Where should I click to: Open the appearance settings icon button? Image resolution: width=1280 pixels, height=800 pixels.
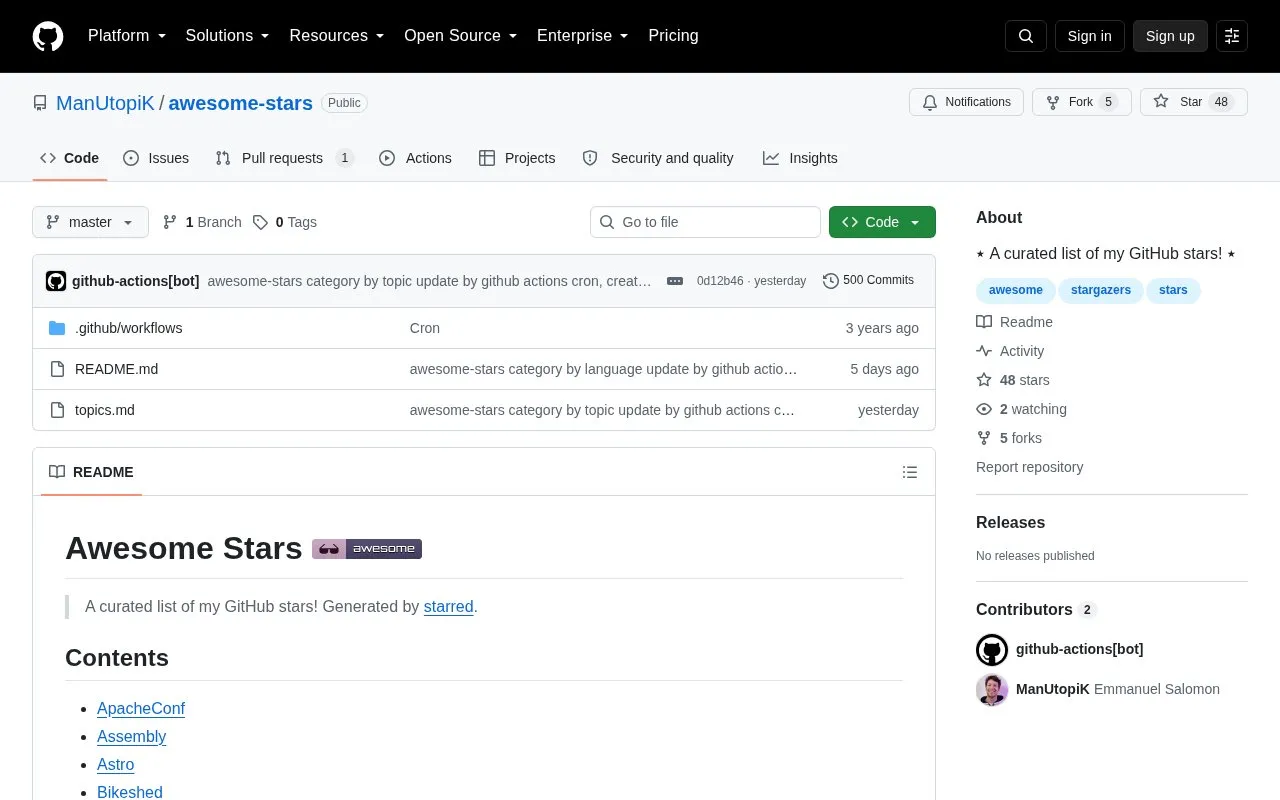click(x=1232, y=36)
